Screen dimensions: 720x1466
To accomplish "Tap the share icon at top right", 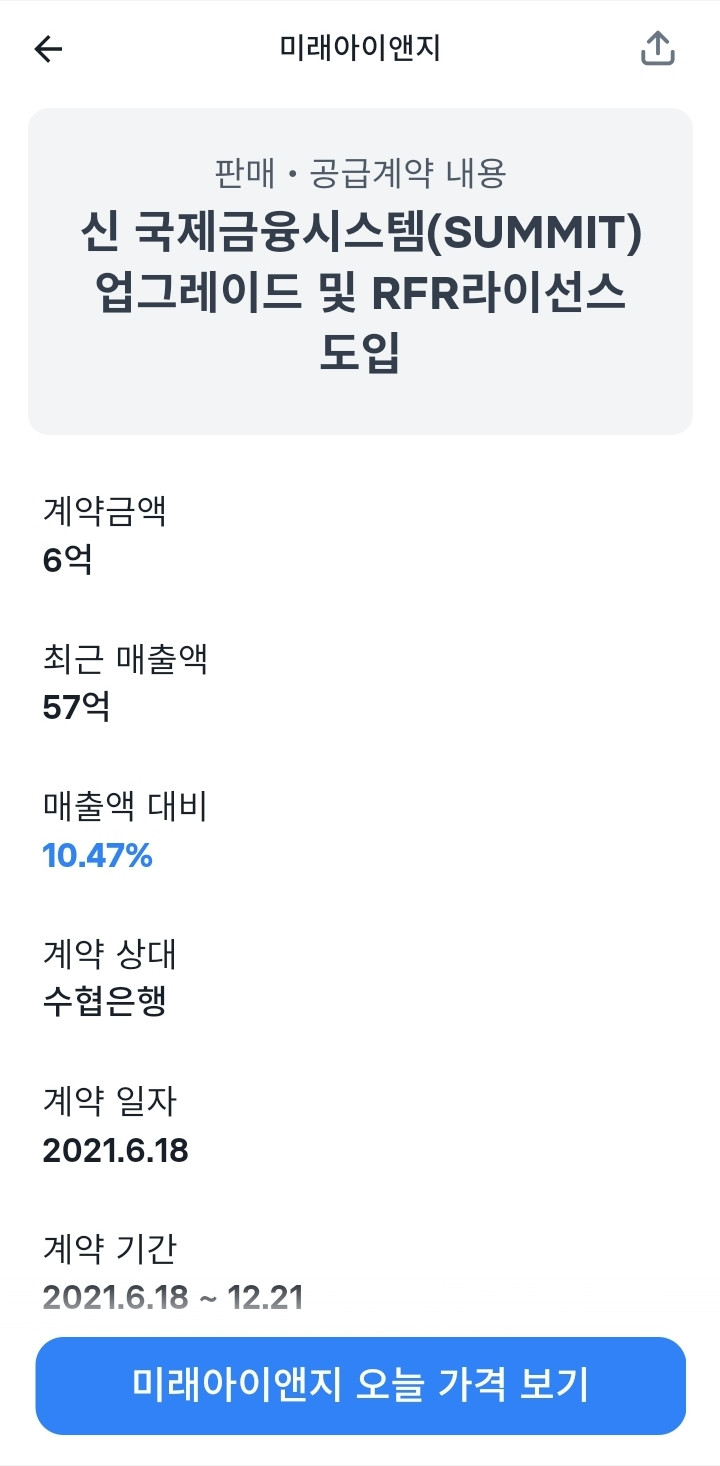I will 658,49.
